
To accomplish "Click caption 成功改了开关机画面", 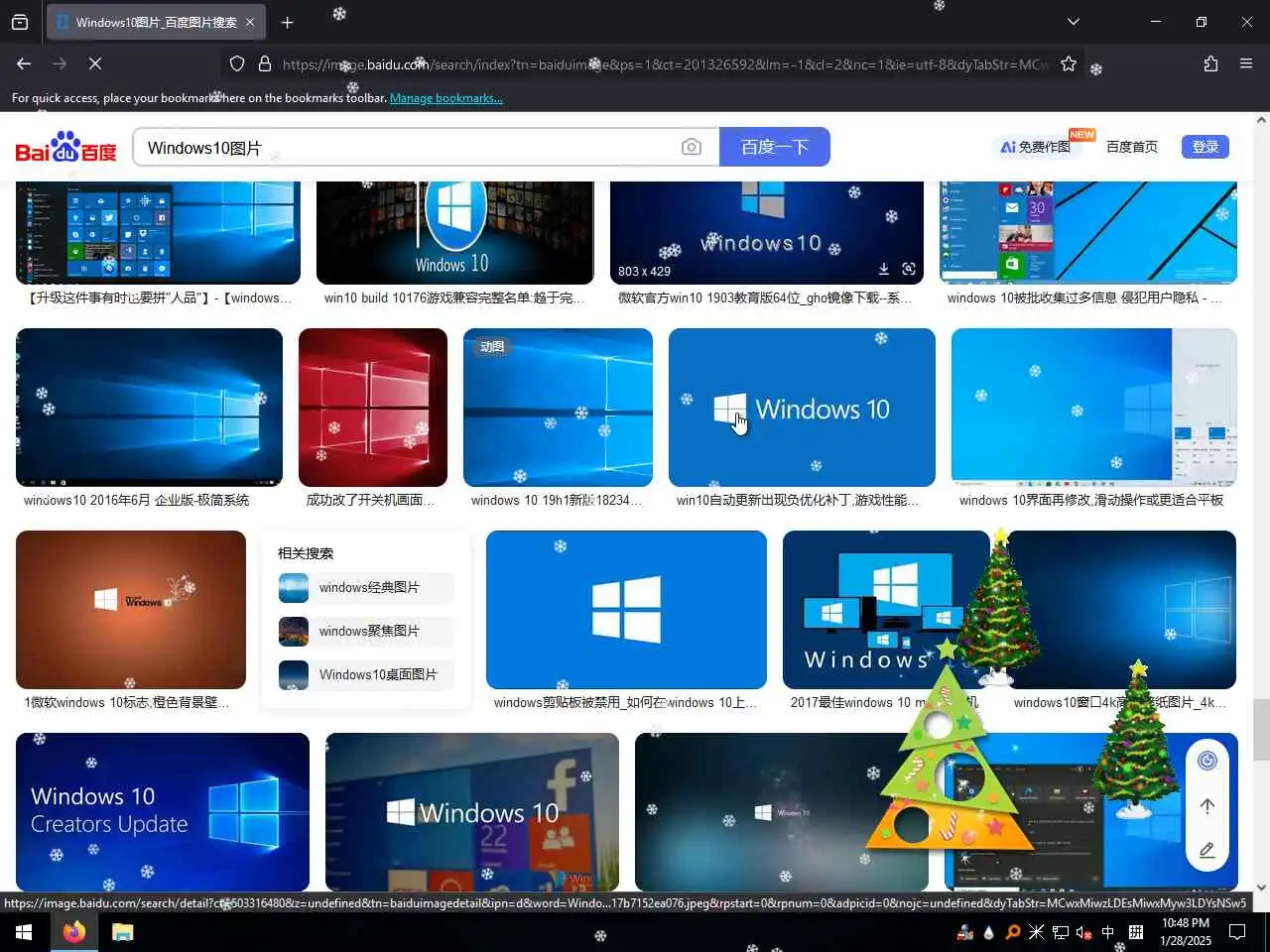I will pos(370,500).
